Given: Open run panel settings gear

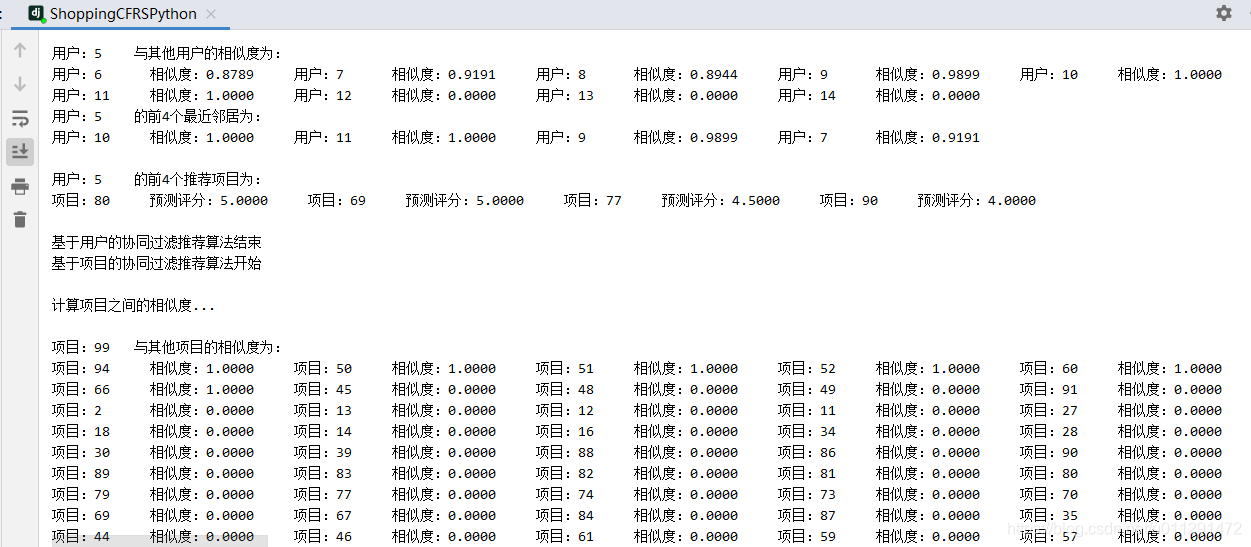Looking at the screenshot, I should [x=1224, y=13].
